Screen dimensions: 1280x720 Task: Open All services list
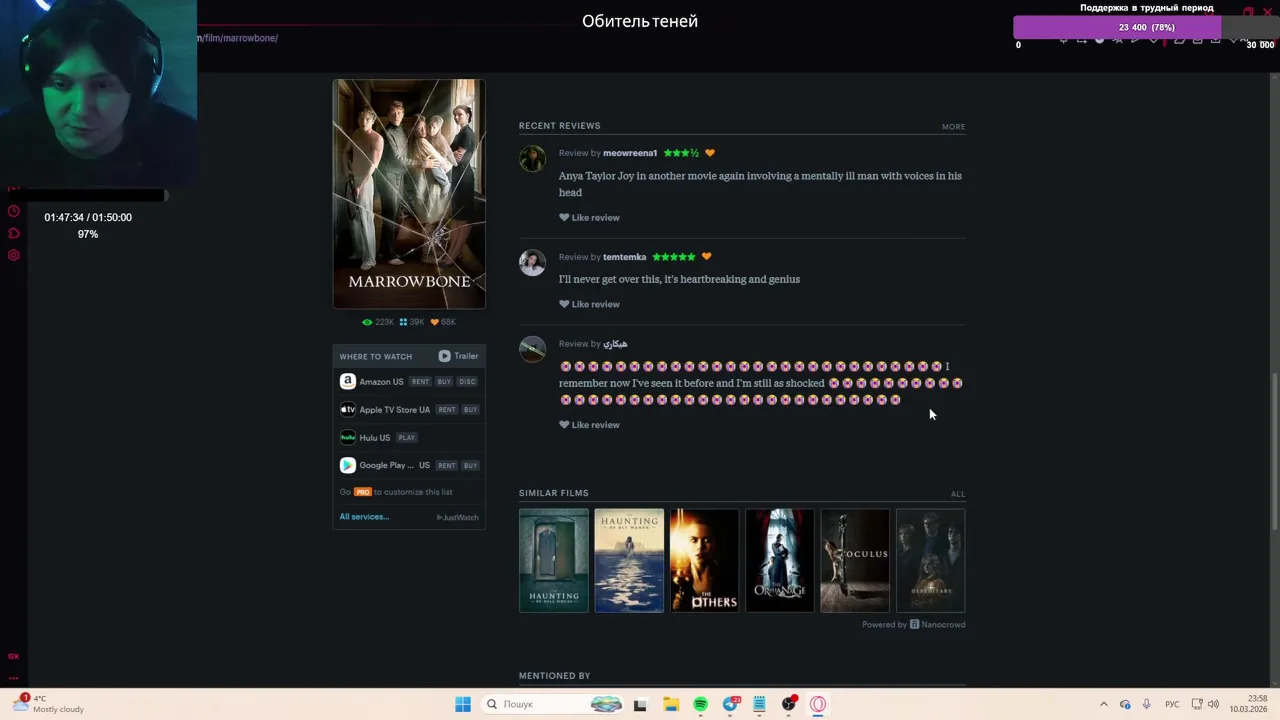pos(364,517)
